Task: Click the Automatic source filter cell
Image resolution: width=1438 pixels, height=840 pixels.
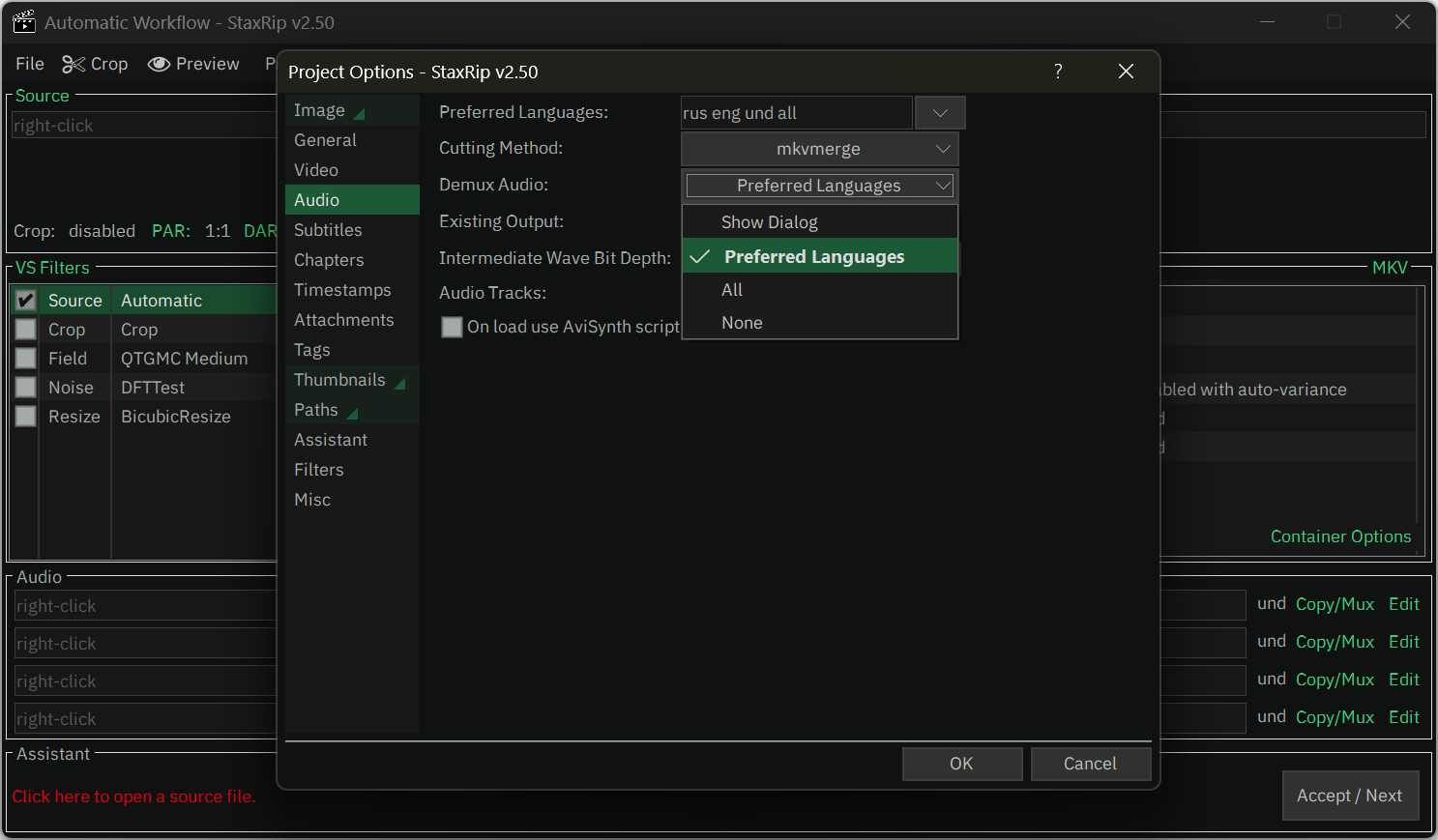Action: 194,301
